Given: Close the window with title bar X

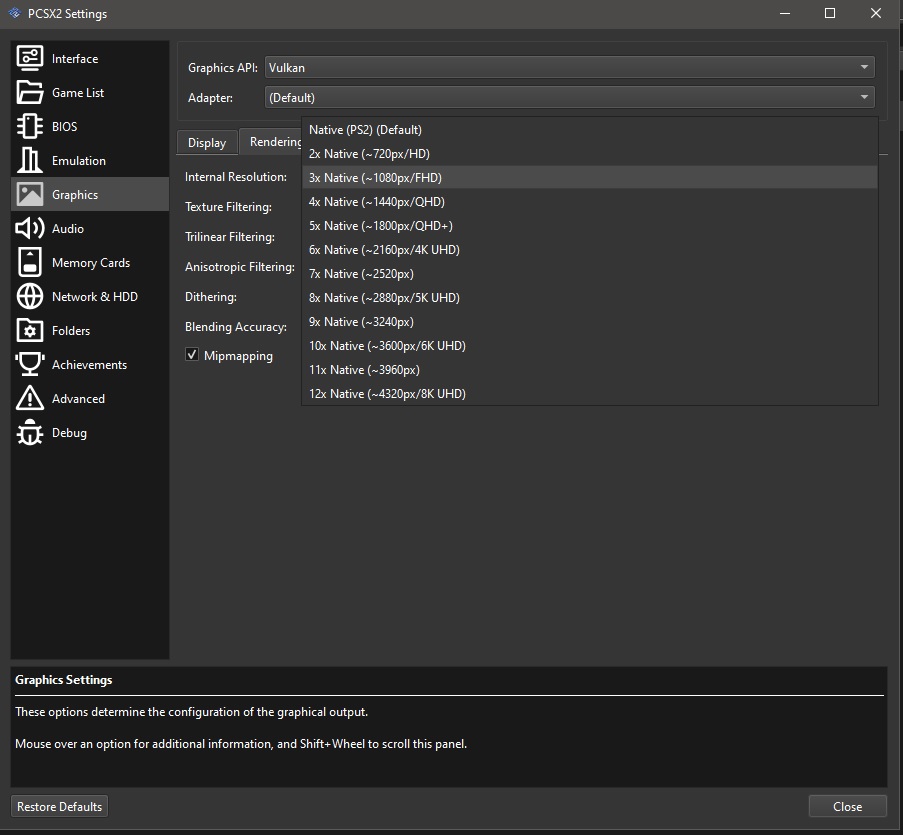Looking at the screenshot, I should pos(876,13).
